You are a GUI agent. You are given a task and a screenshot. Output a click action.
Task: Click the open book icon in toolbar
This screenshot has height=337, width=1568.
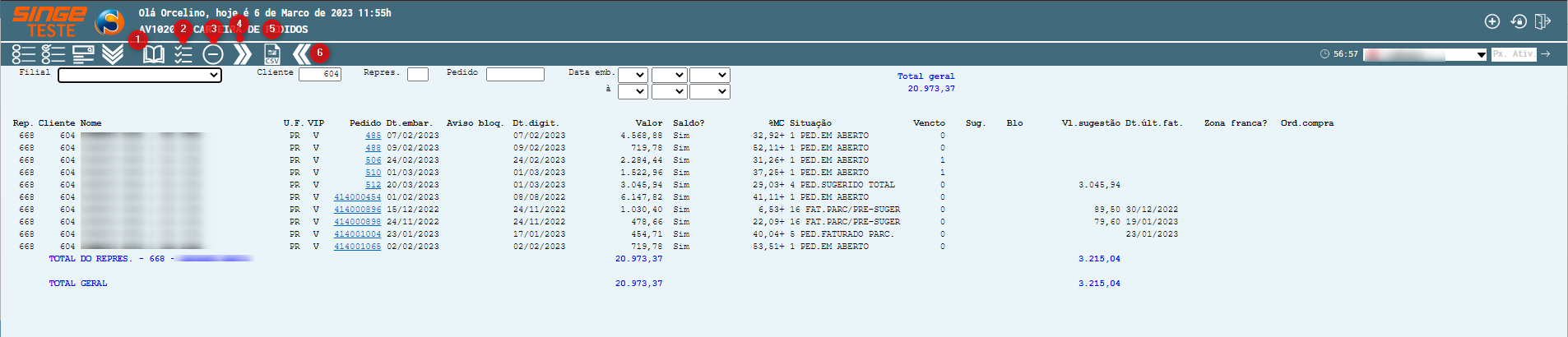(x=154, y=54)
